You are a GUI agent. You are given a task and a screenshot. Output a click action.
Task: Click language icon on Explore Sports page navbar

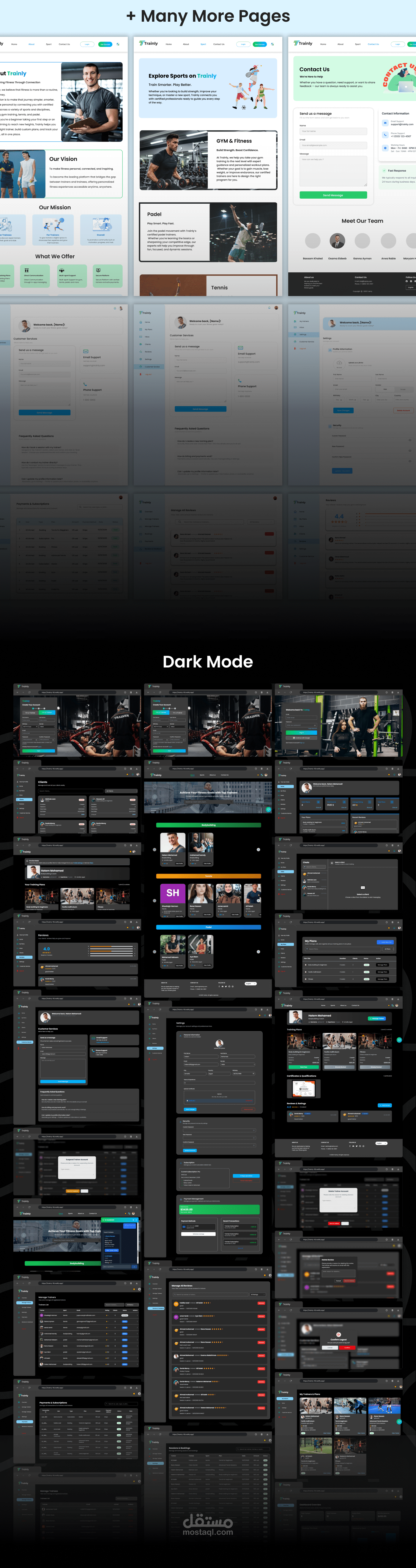point(273,44)
